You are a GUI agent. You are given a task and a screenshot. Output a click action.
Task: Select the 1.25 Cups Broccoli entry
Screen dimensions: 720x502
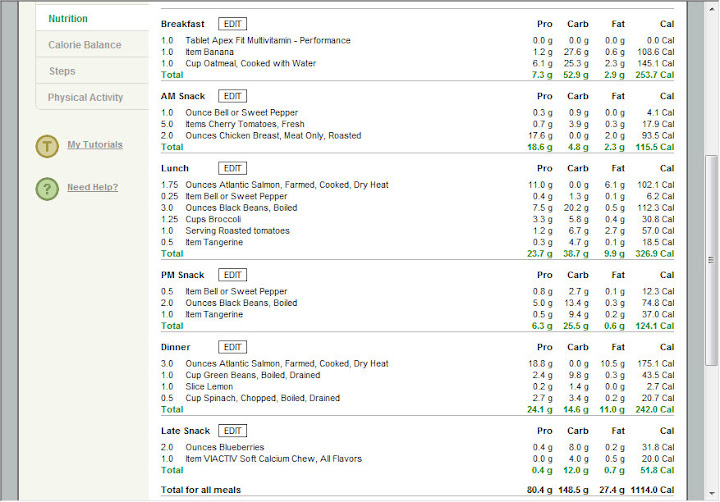tap(417, 219)
